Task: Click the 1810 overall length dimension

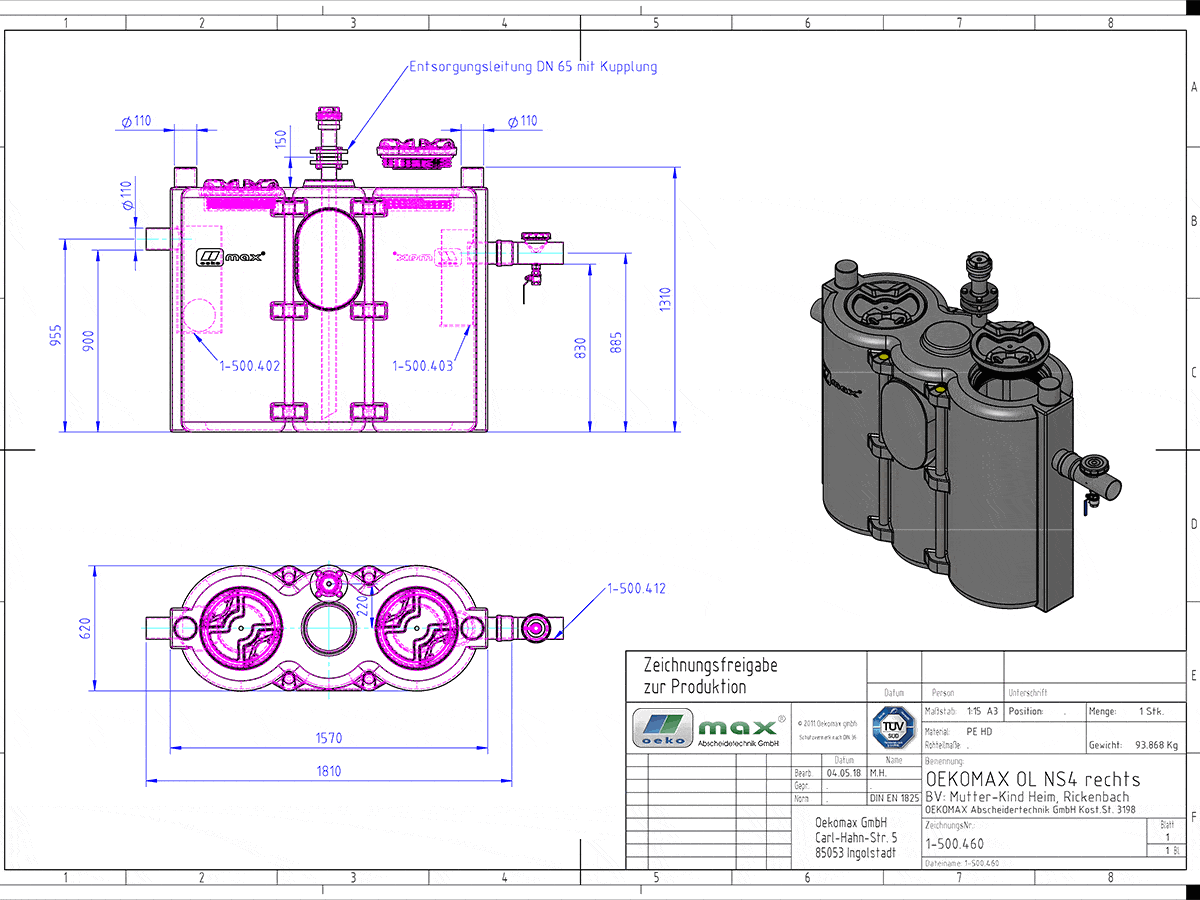Action: tap(329, 771)
